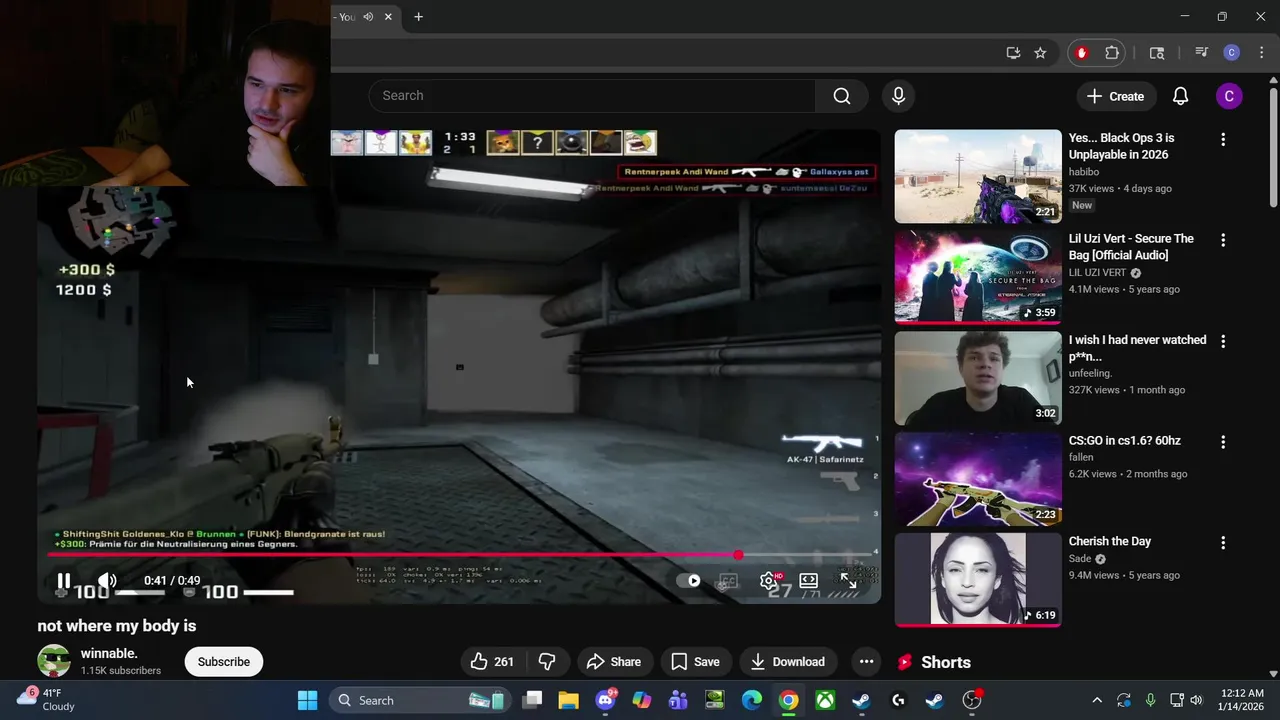Toggle the autoplay switch in player
The height and width of the screenshot is (720, 1280).
pos(688,581)
